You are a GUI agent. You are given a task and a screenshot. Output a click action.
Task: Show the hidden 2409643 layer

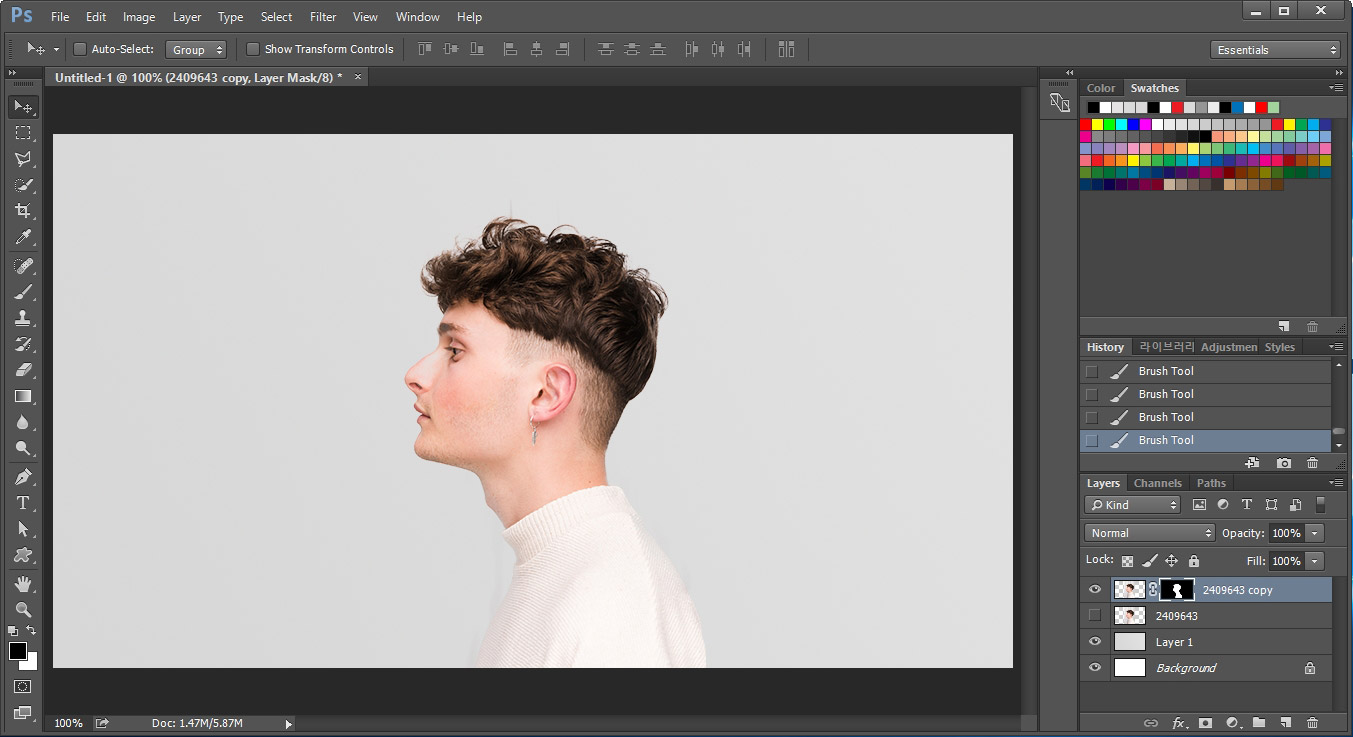[x=1095, y=616]
